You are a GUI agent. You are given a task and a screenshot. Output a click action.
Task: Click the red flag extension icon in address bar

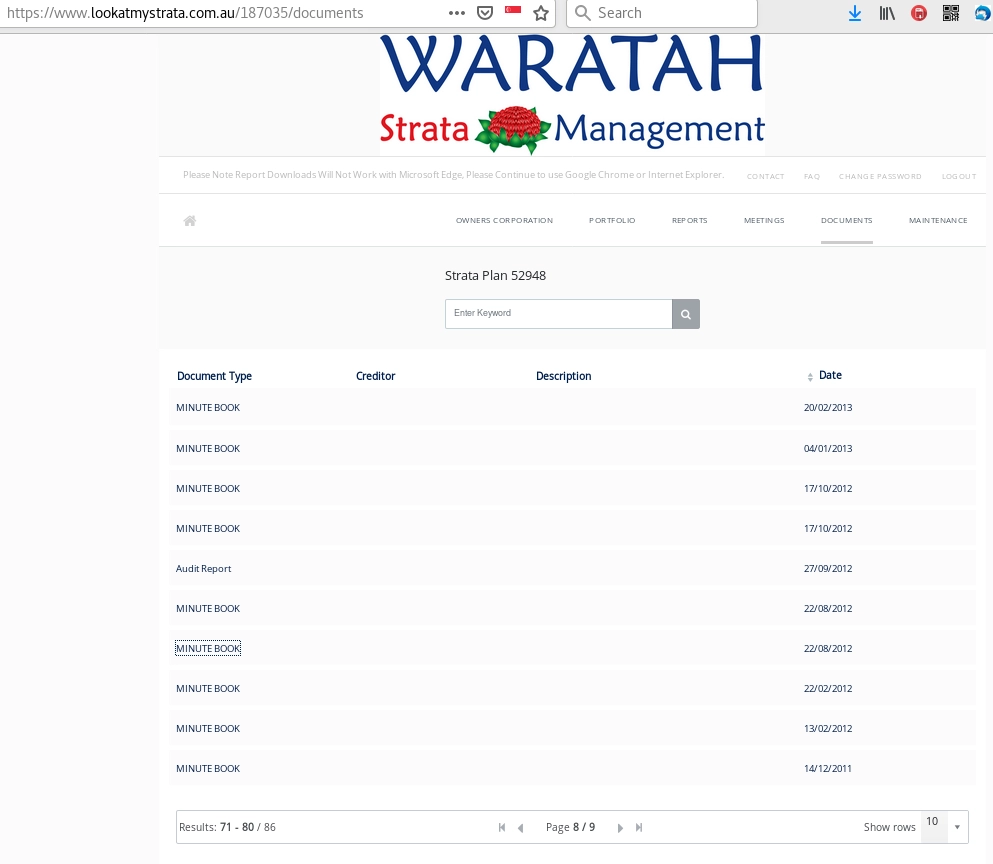click(513, 10)
